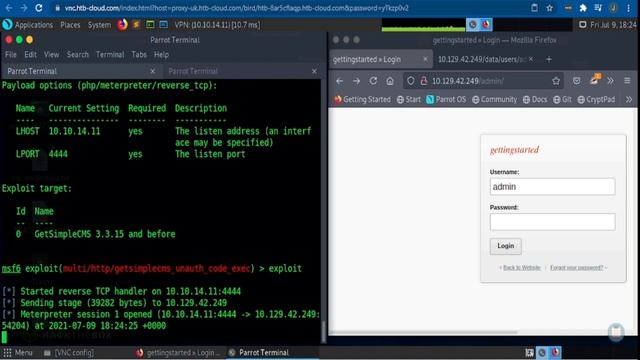The width and height of the screenshot is (640, 360).
Task: Open Places menu in top panel
Action: [70, 25]
